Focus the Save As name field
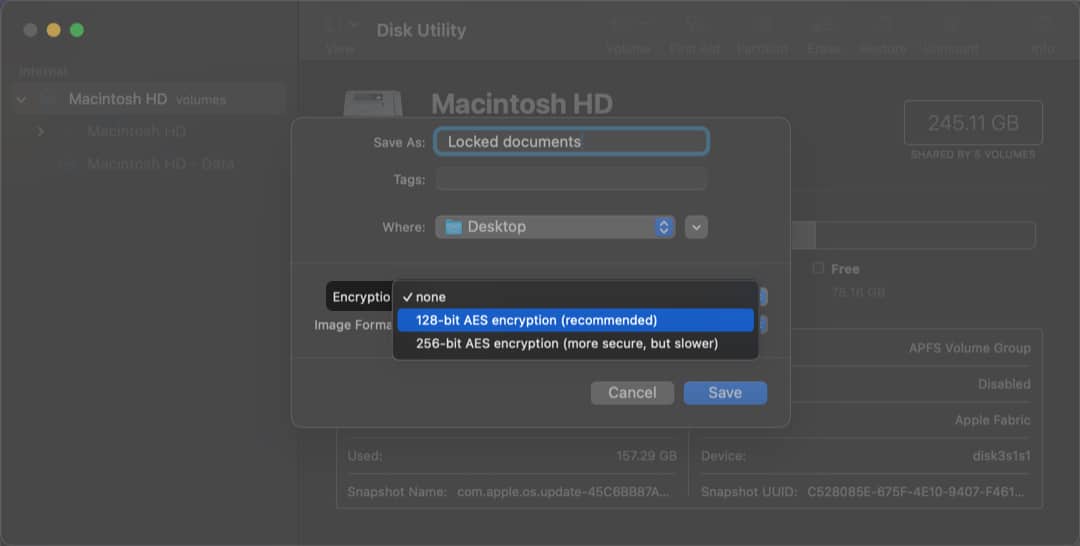This screenshot has width=1080, height=546. (x=571, y=141)
